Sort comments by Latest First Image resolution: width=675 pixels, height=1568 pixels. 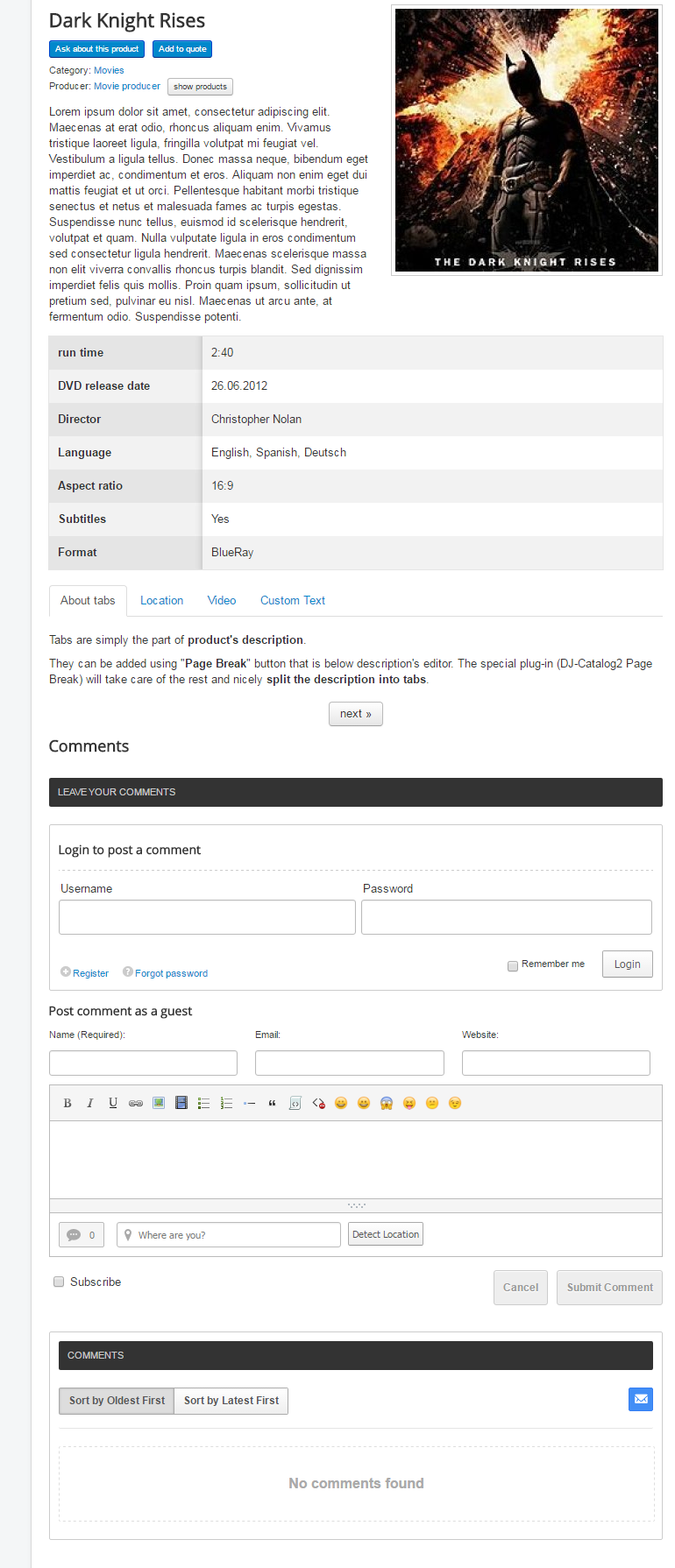(x=231, y=1401)
